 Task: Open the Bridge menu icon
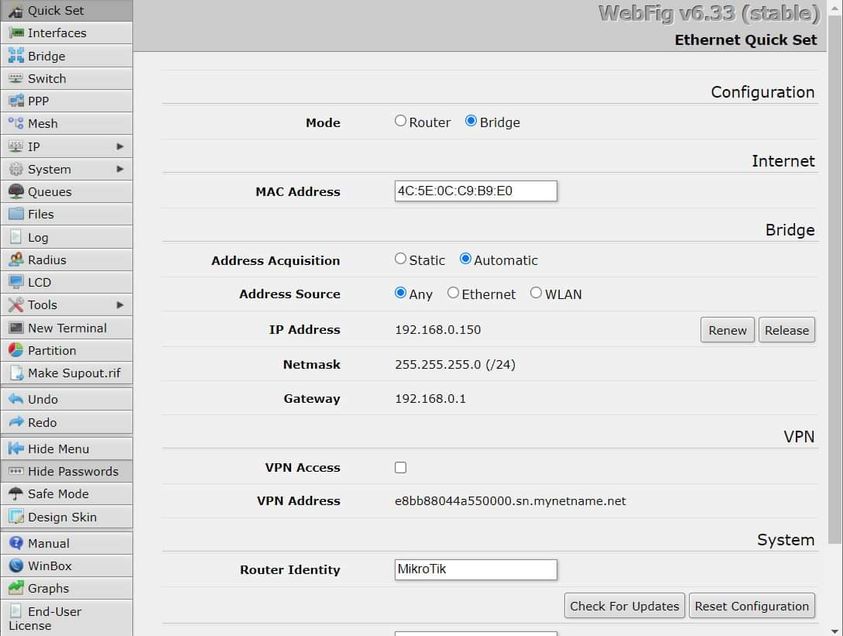[x=16, y=56]
